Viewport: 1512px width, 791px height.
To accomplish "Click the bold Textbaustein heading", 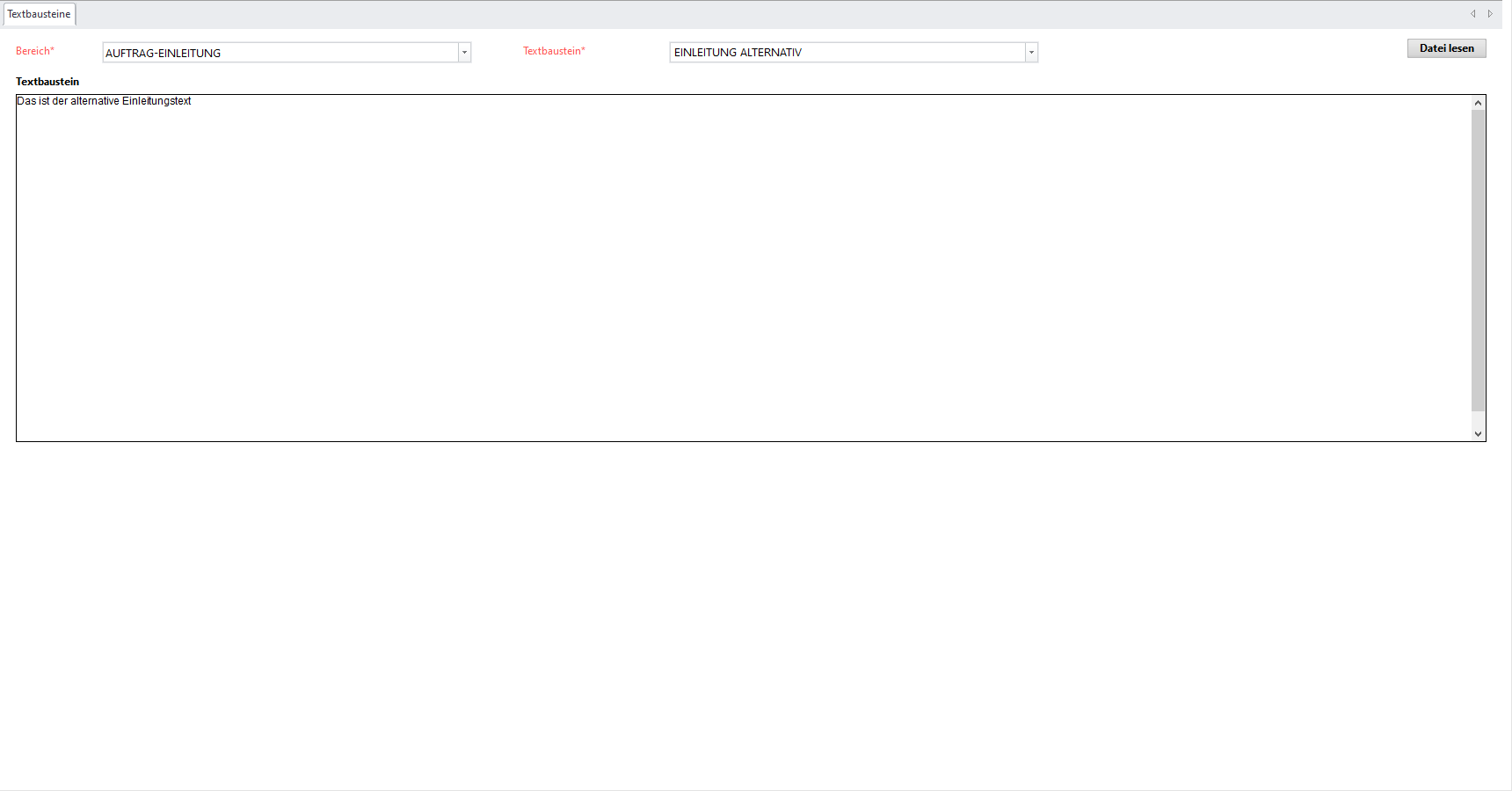I will (47, 82).
